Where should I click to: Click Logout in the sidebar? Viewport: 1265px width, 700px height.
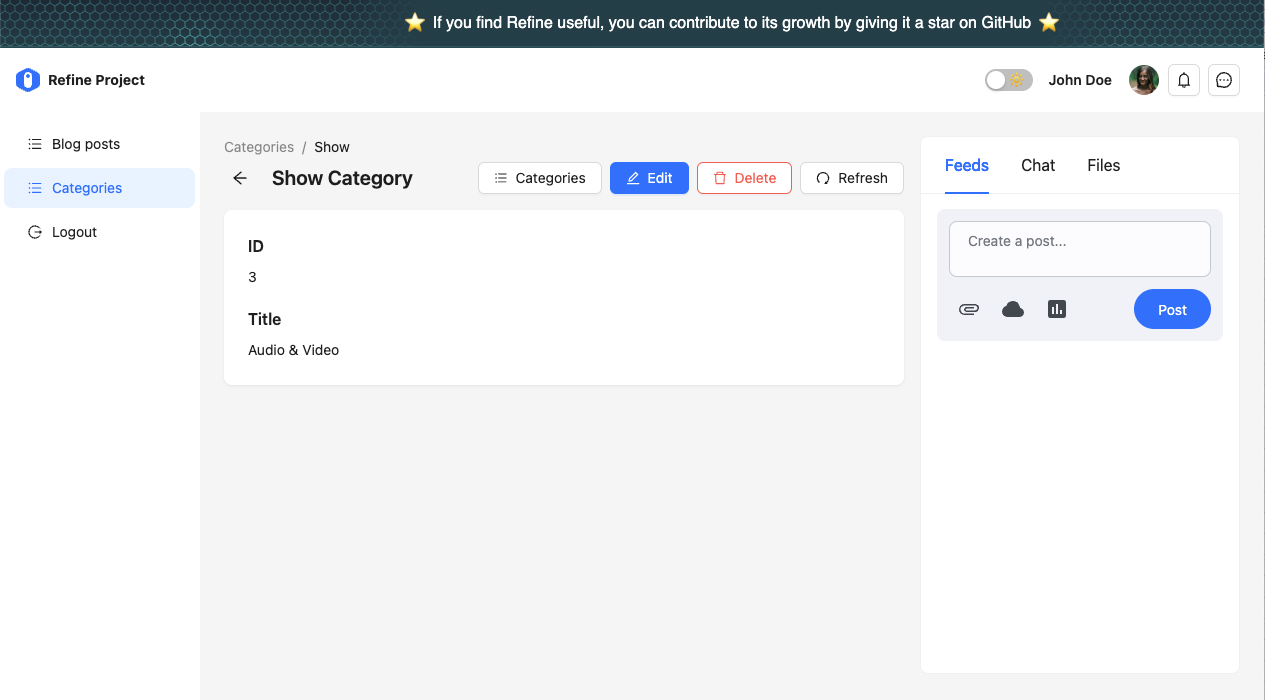coord(74,231)
